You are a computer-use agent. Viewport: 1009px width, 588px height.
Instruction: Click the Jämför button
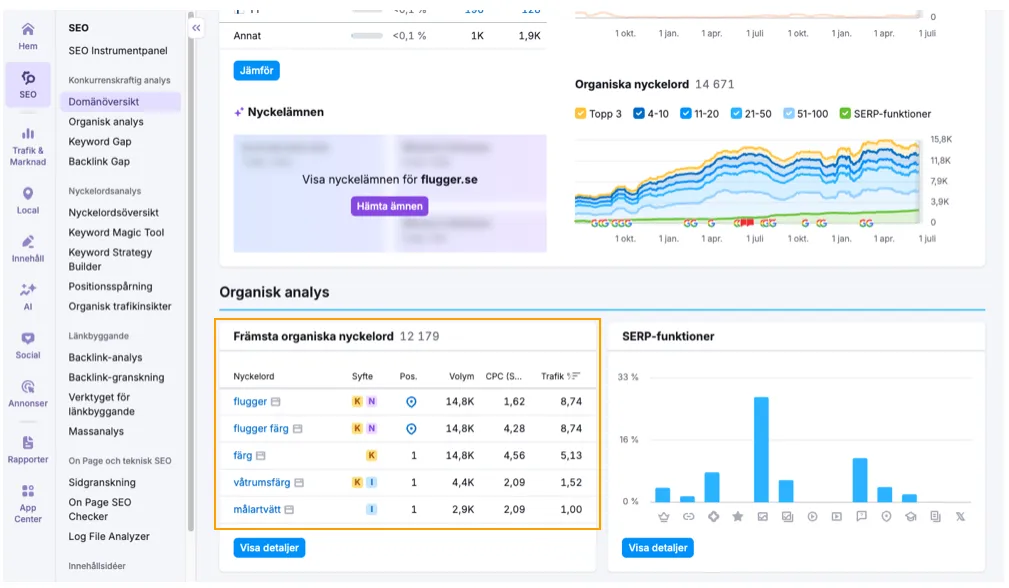coord(256,71)
